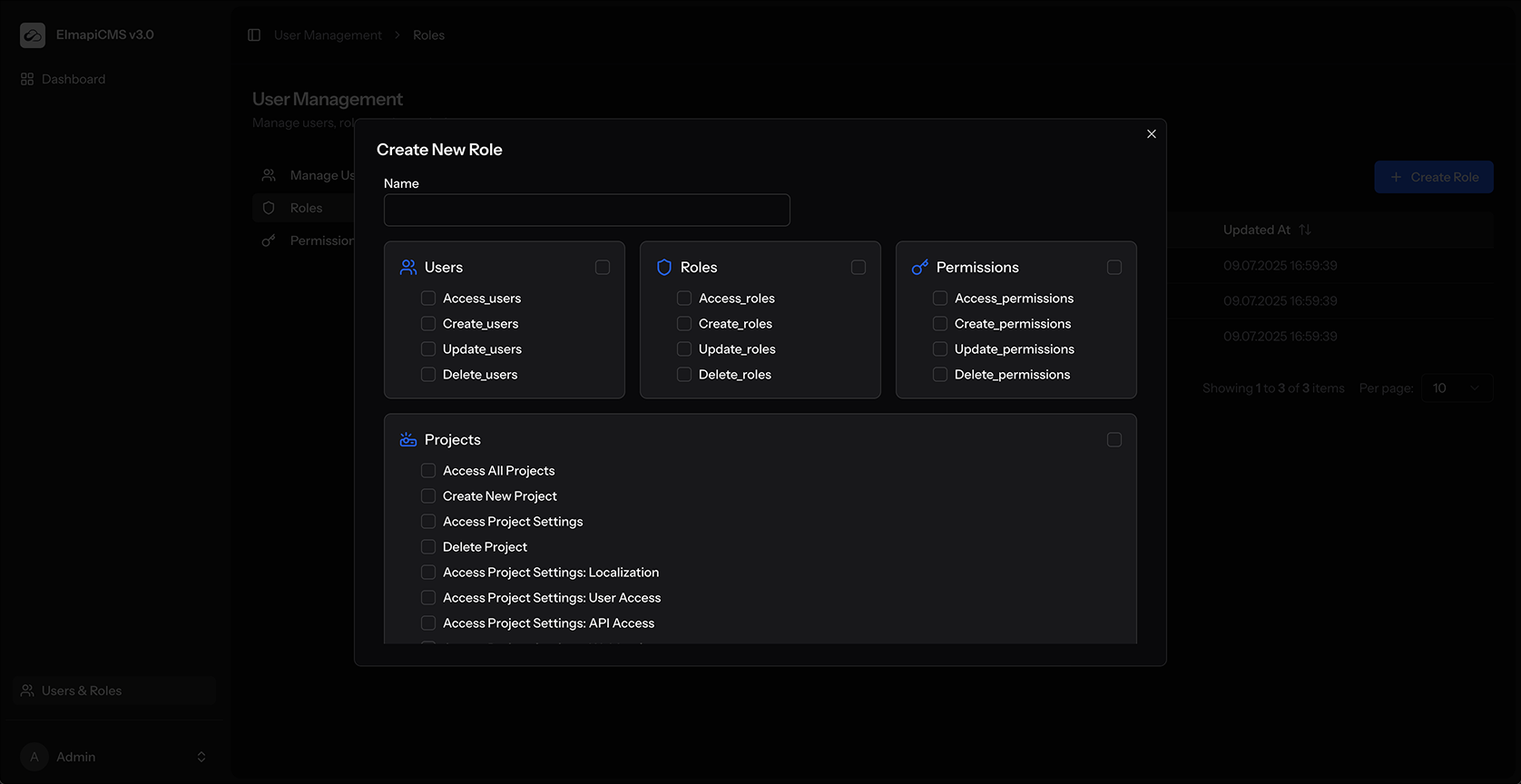Close the Create New Role dialog
The height and width of the screenshot is (784, 1521).
point(1152,133)
